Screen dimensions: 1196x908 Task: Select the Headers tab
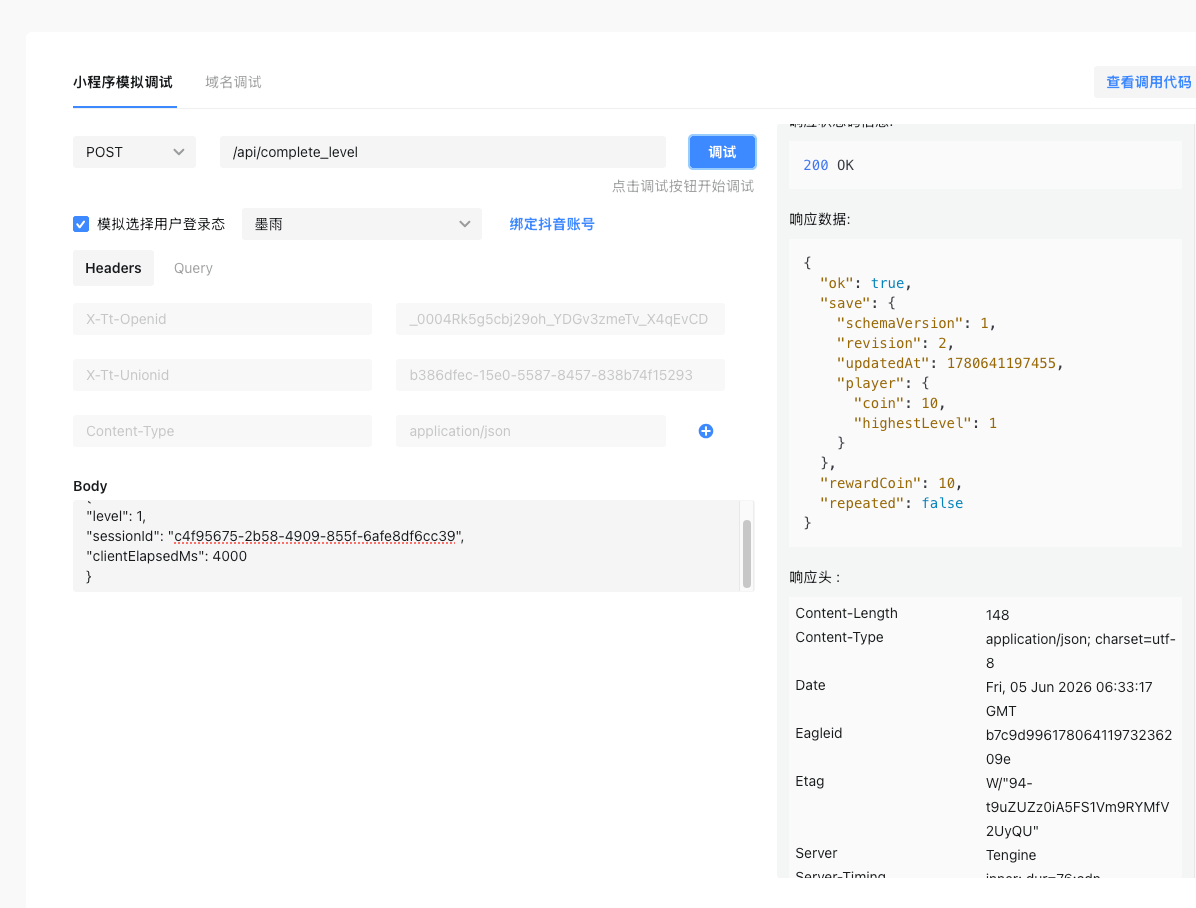point(113,268)
